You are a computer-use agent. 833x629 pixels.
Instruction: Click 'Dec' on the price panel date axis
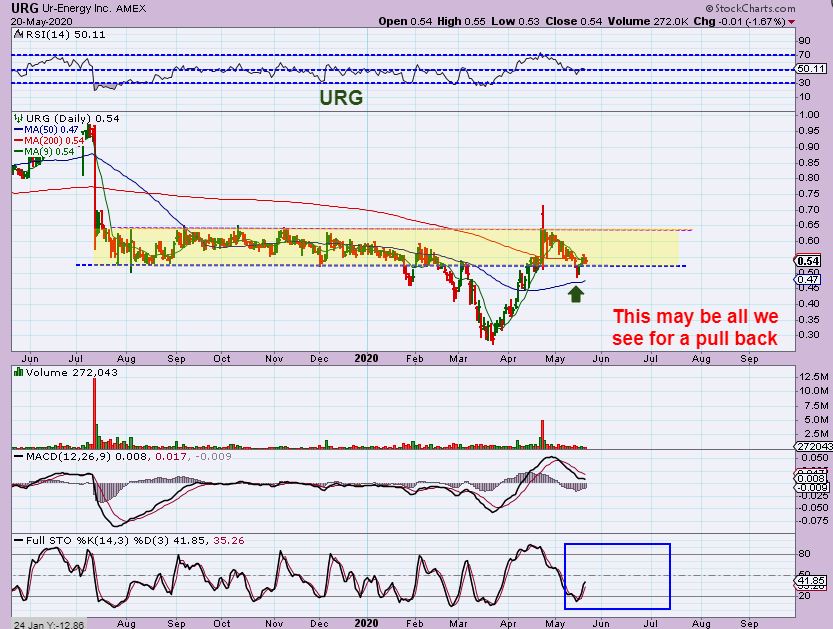319,359
